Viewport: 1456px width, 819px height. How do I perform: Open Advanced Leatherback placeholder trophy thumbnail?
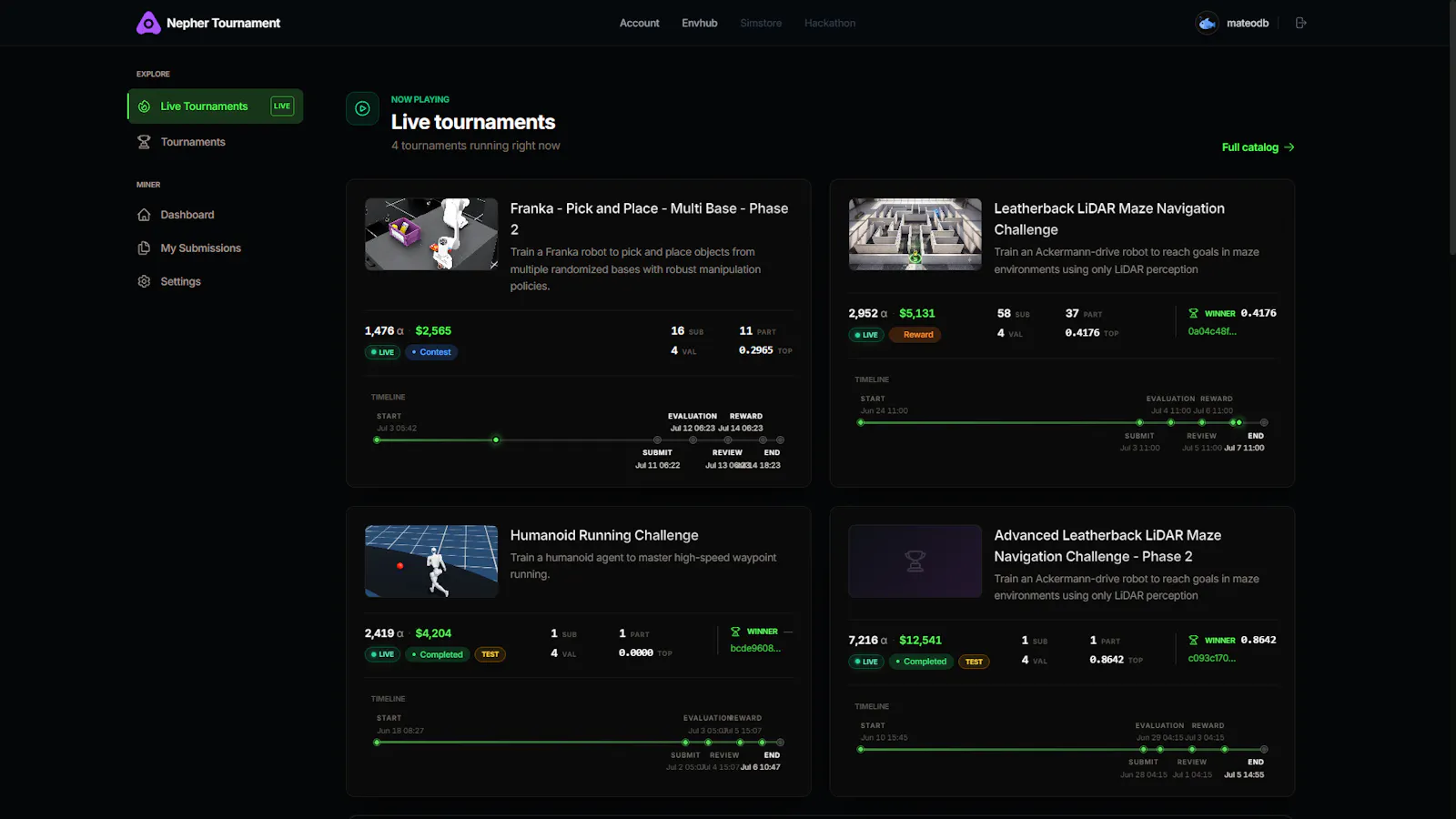click(x=915, y=561)
